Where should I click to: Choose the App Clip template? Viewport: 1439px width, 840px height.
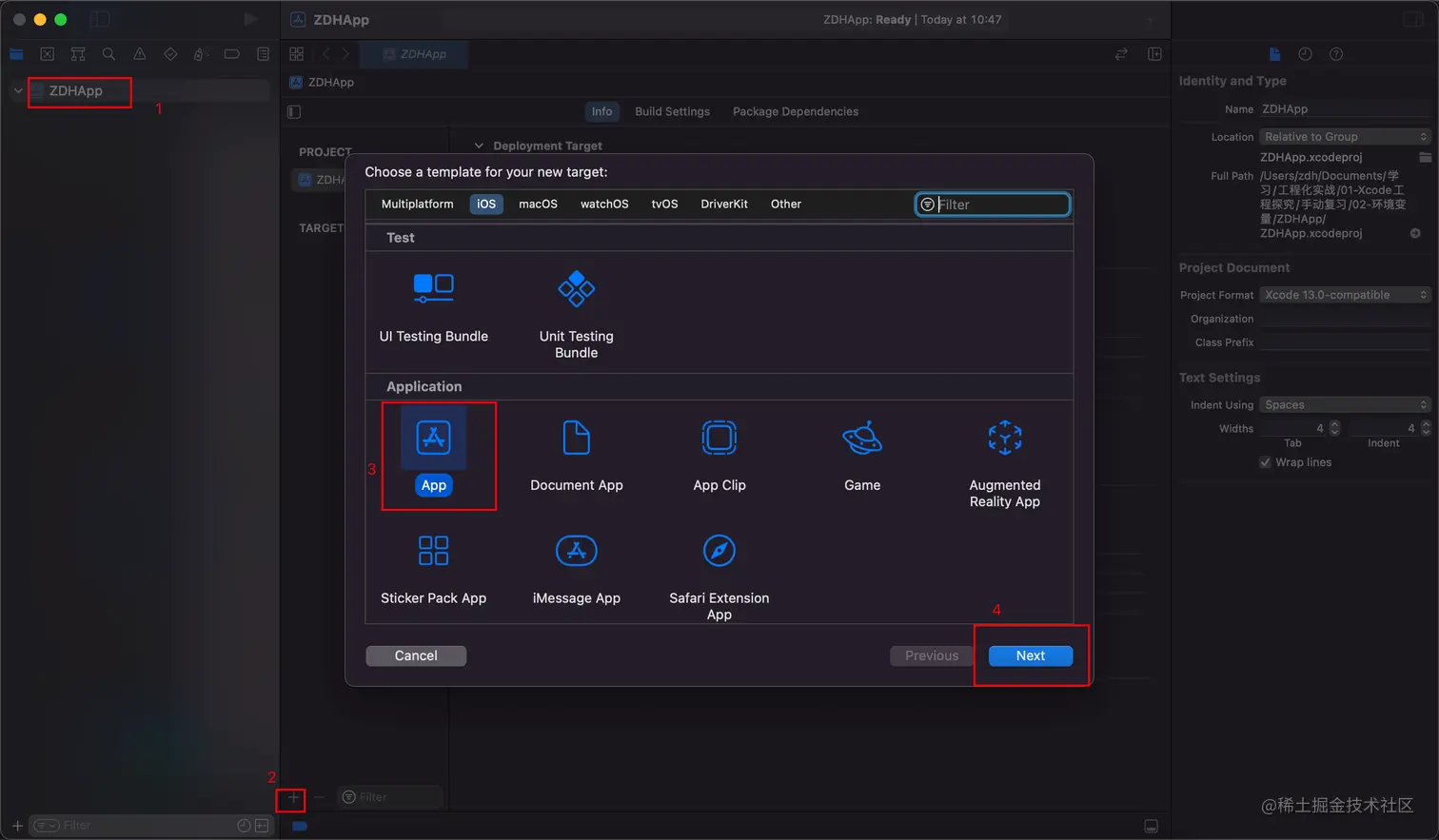point(719,455)
